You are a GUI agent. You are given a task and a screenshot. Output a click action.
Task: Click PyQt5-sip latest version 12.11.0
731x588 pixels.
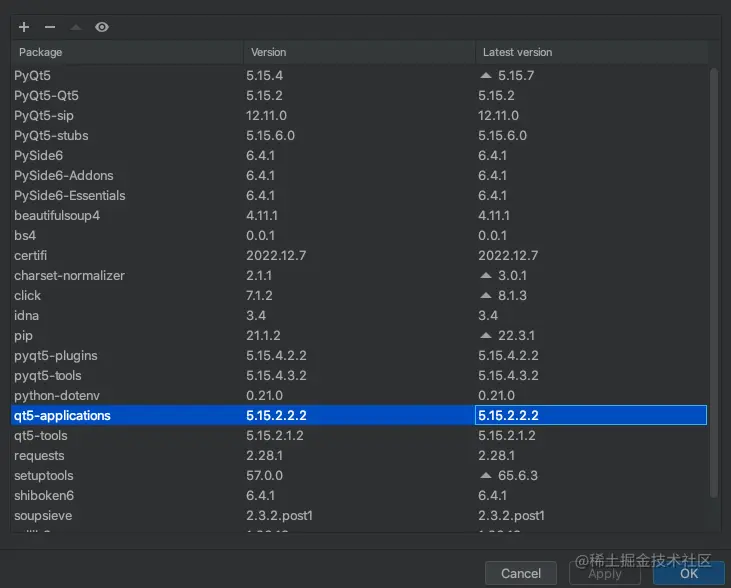click(x=498, y=116)
